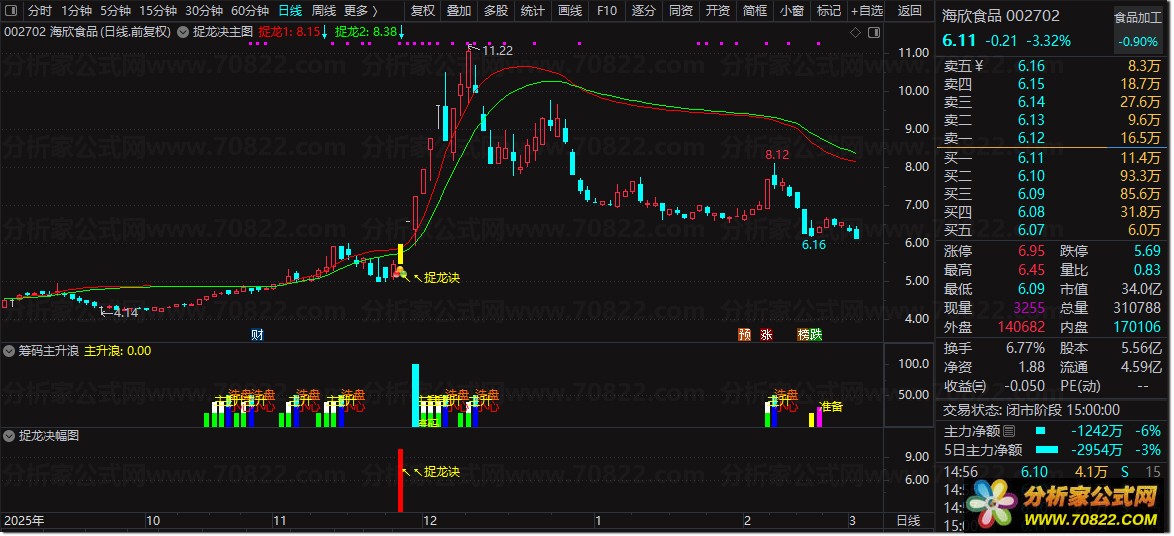Click the tall cyan 主升浪 bar

416,395
